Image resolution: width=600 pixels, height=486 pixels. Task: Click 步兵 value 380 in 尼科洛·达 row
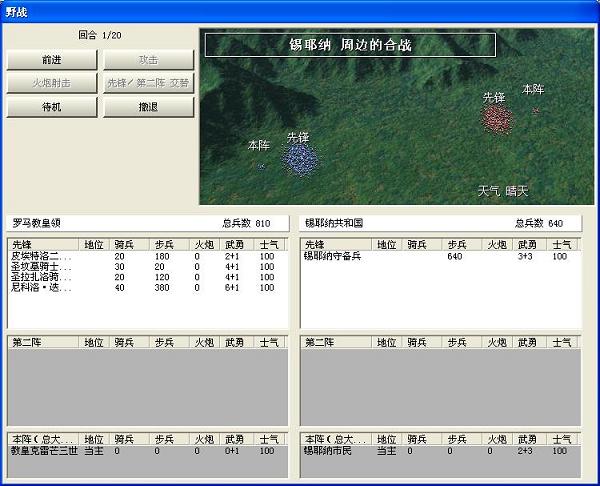click(162, 287)
